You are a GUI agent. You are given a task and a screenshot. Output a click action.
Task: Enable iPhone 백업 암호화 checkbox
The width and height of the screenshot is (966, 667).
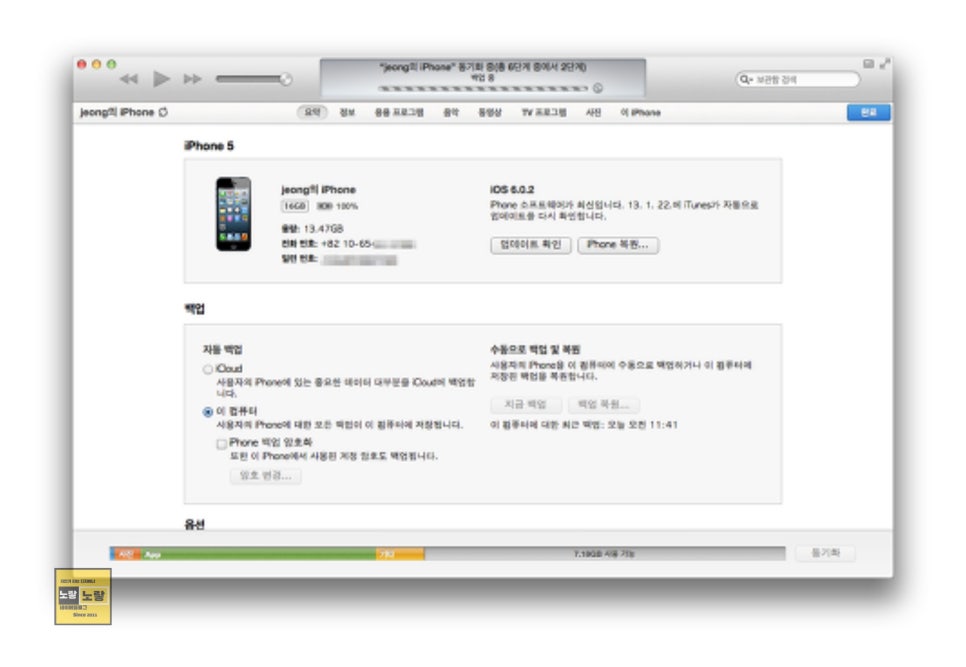click(x=221, y=443)
